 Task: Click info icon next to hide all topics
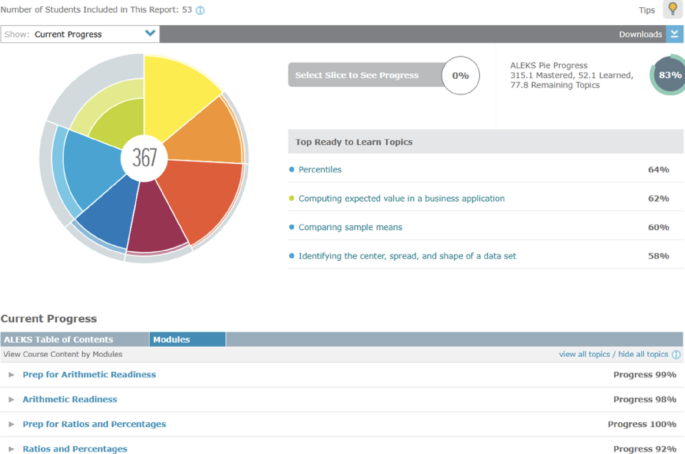(677, 354)
